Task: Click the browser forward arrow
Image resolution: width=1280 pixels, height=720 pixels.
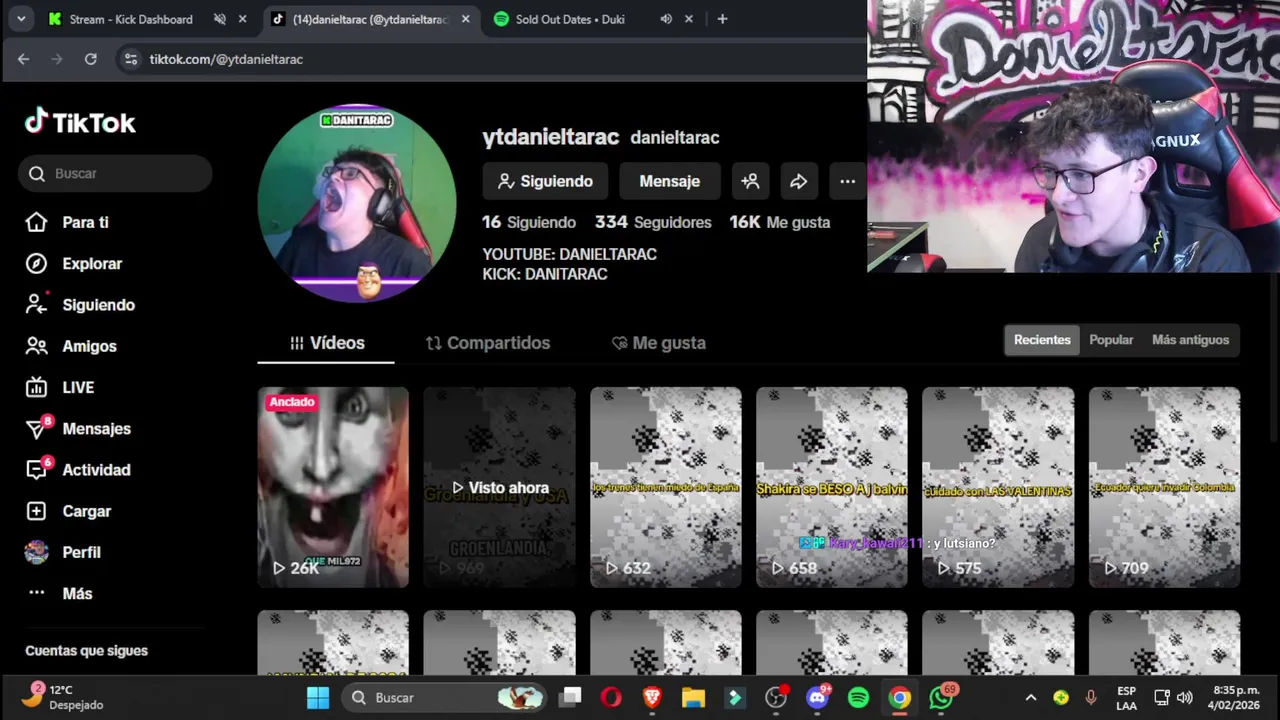Action: click(x=57, y=59)
